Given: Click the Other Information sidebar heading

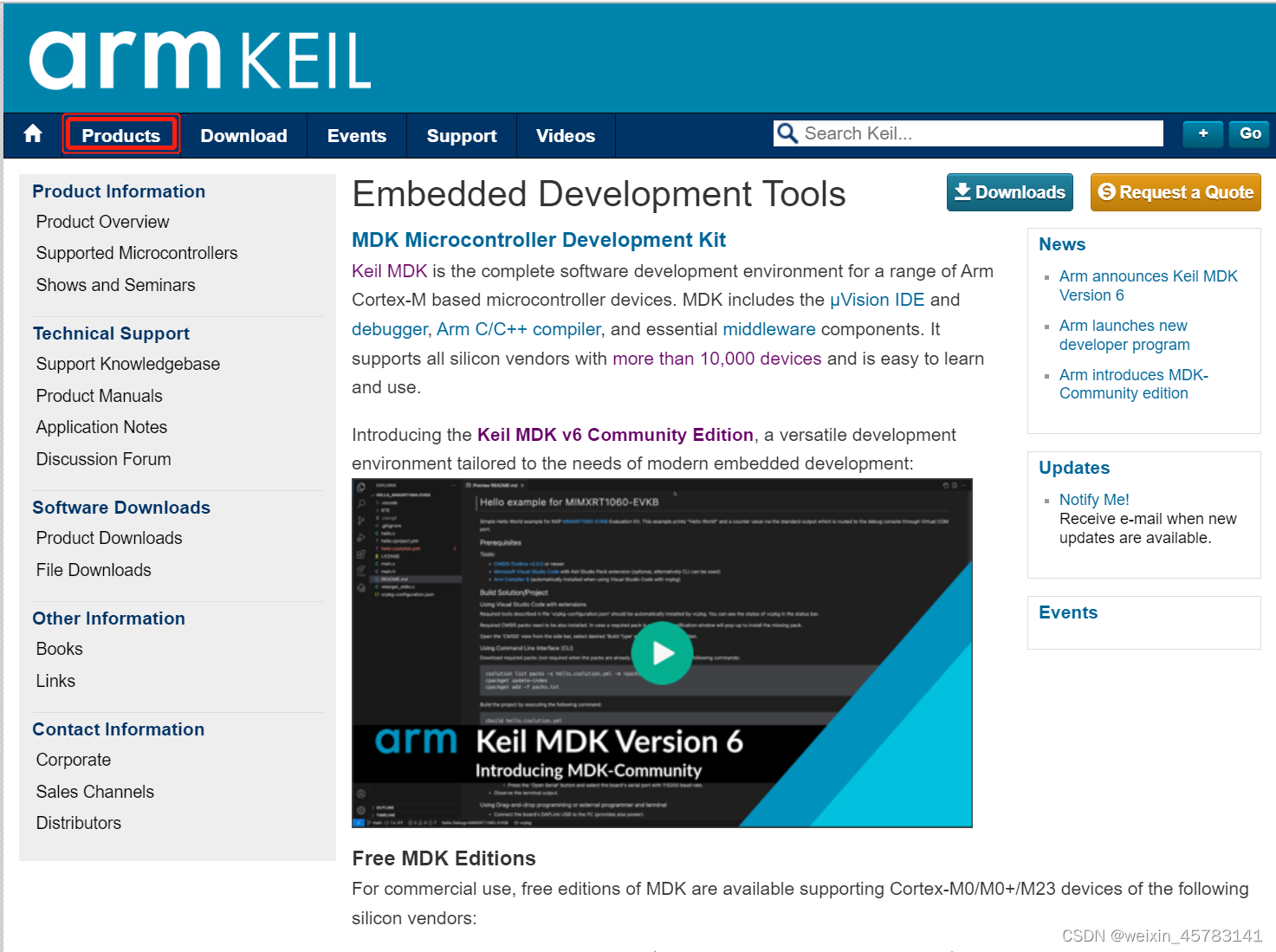Looking at the screenshot, I should tap(108, 618).
